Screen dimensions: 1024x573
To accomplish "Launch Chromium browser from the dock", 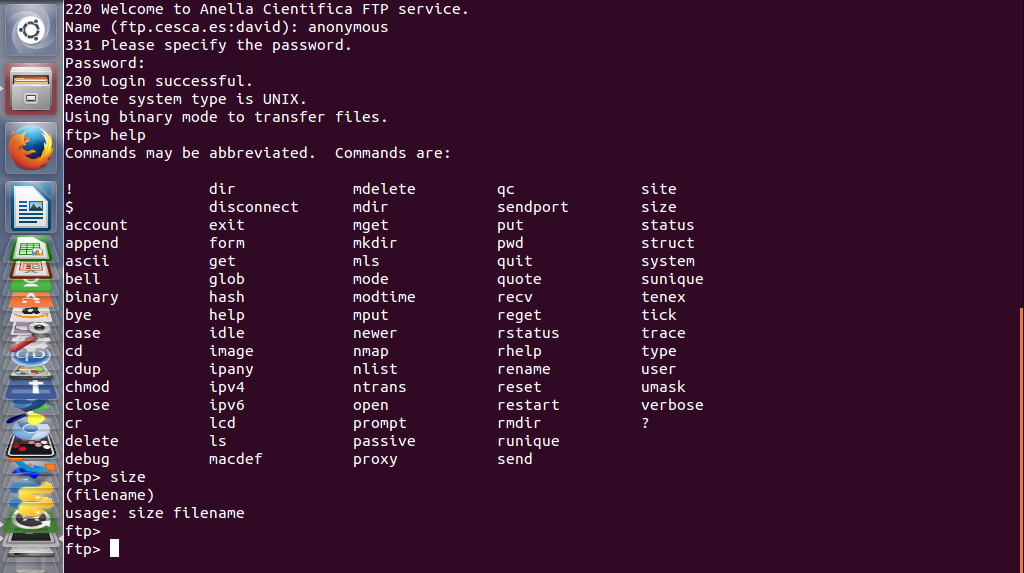I will point(31,431).
